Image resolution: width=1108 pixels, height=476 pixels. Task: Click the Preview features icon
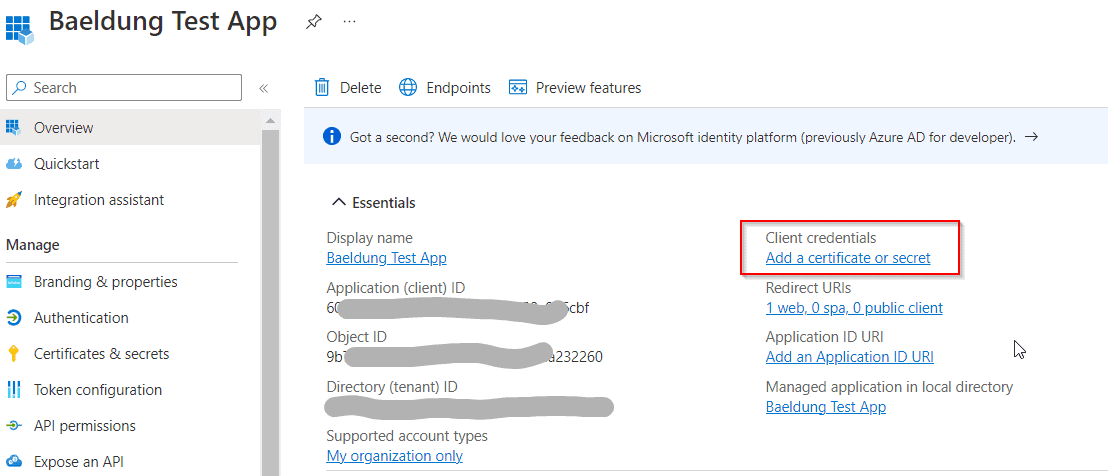point(518,88)
